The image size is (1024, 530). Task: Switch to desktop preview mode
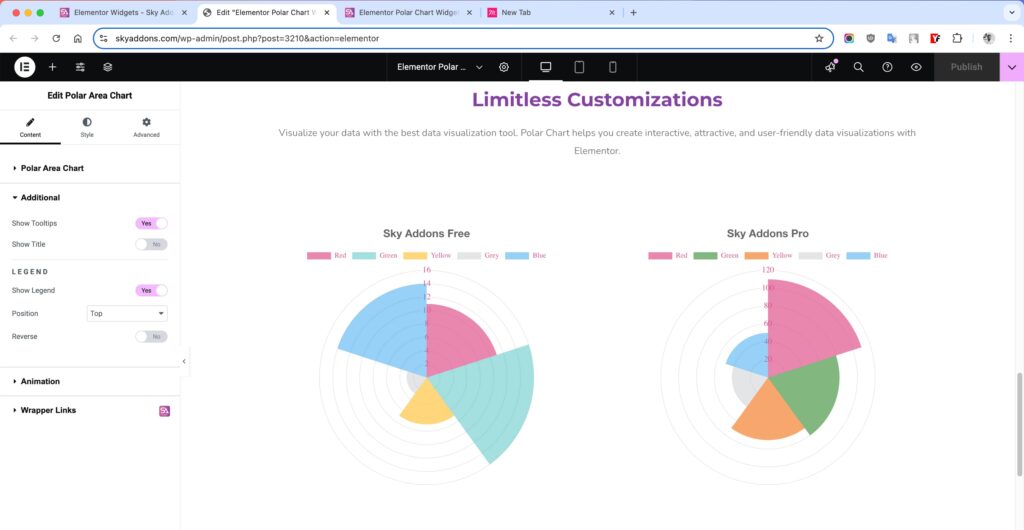coord(546,67)
